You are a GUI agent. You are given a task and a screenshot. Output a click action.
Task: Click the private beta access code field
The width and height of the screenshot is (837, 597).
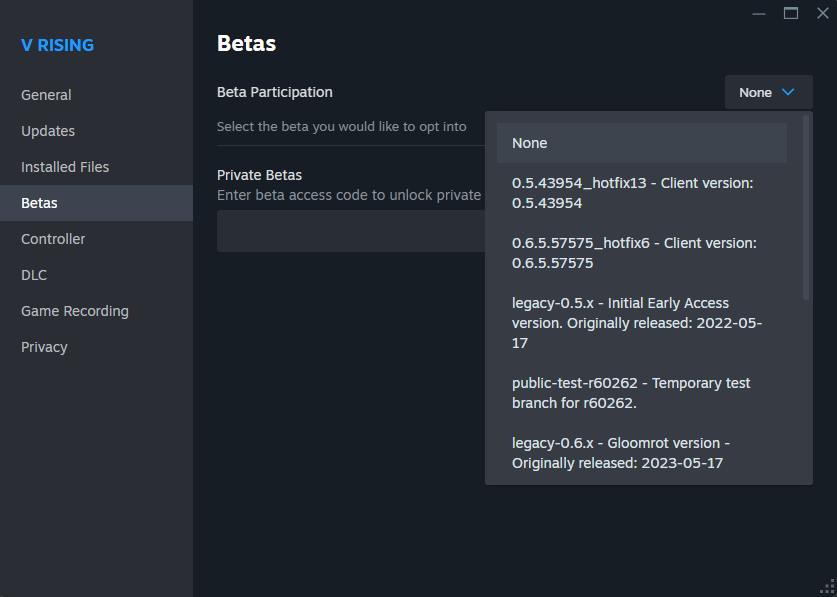point(350,231)
